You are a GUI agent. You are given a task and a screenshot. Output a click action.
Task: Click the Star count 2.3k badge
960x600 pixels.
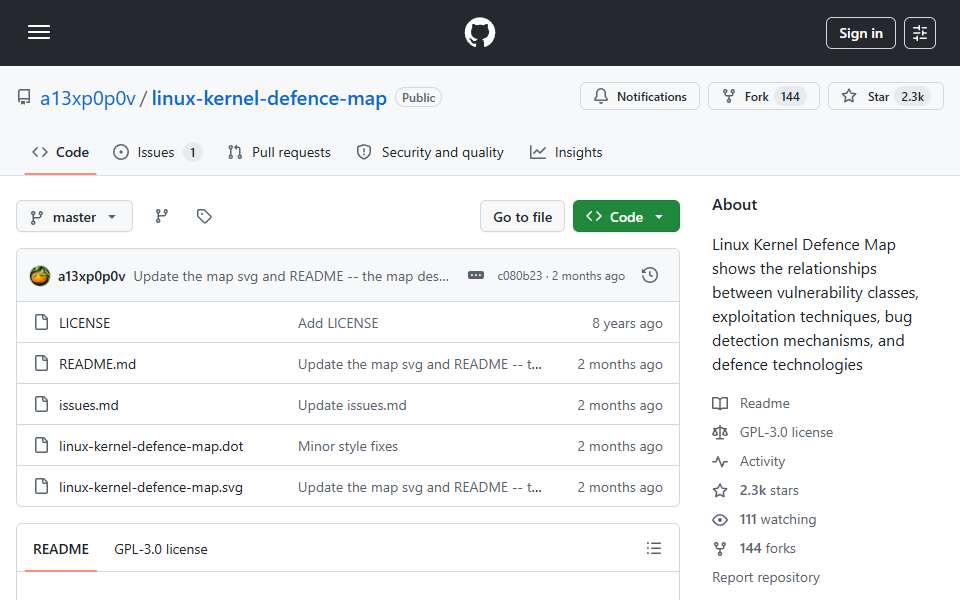click(x=912, y=97)
